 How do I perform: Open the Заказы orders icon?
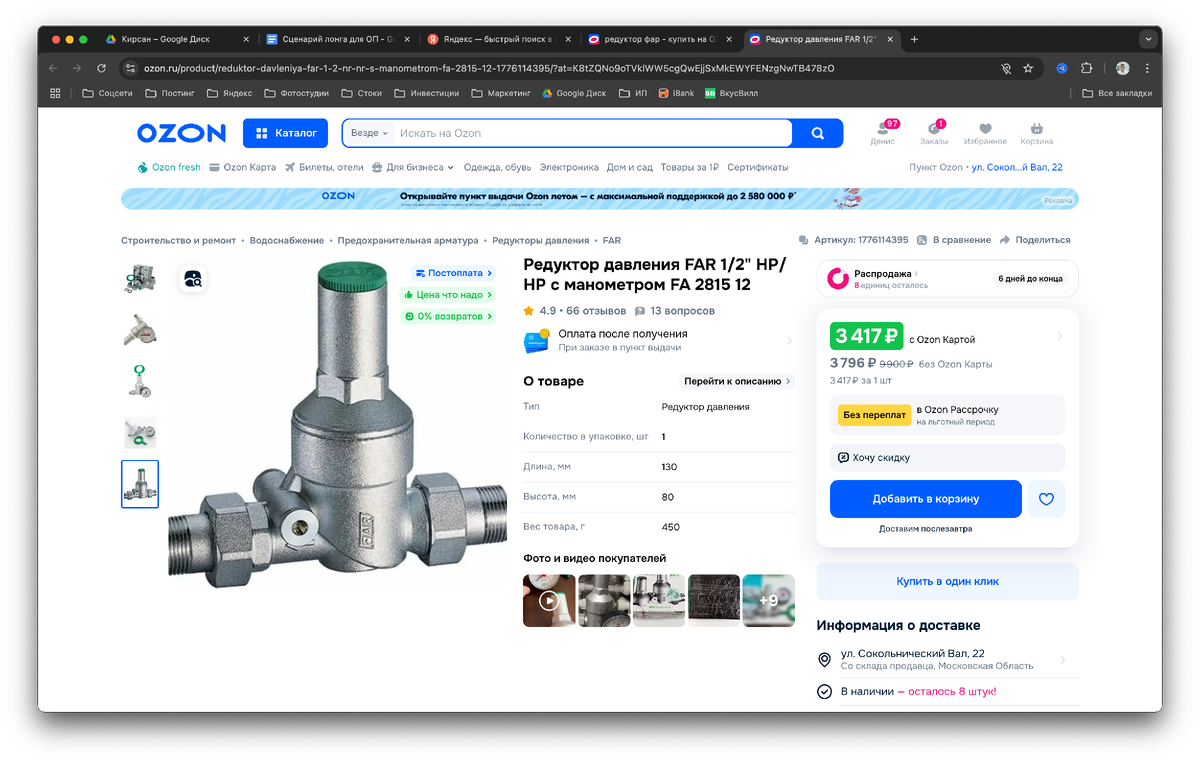coord(934,133)
